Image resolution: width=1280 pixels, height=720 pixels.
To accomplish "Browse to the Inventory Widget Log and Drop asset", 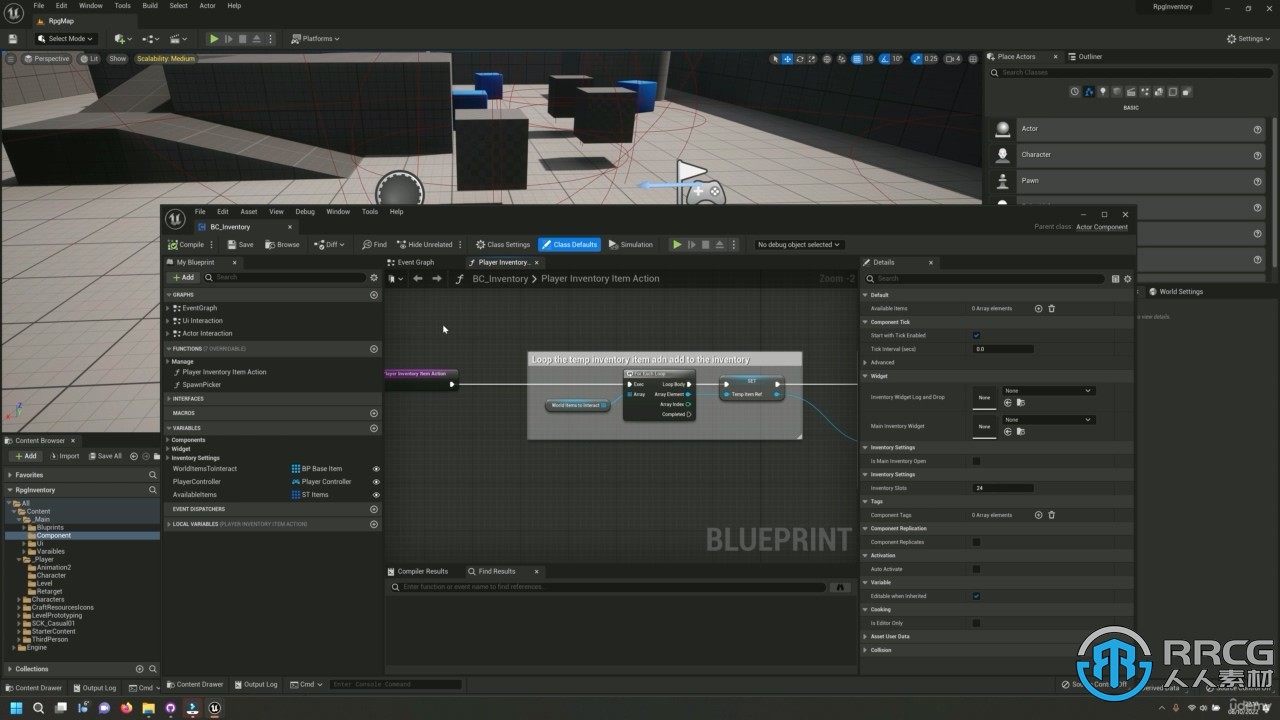I will 1021,403.
